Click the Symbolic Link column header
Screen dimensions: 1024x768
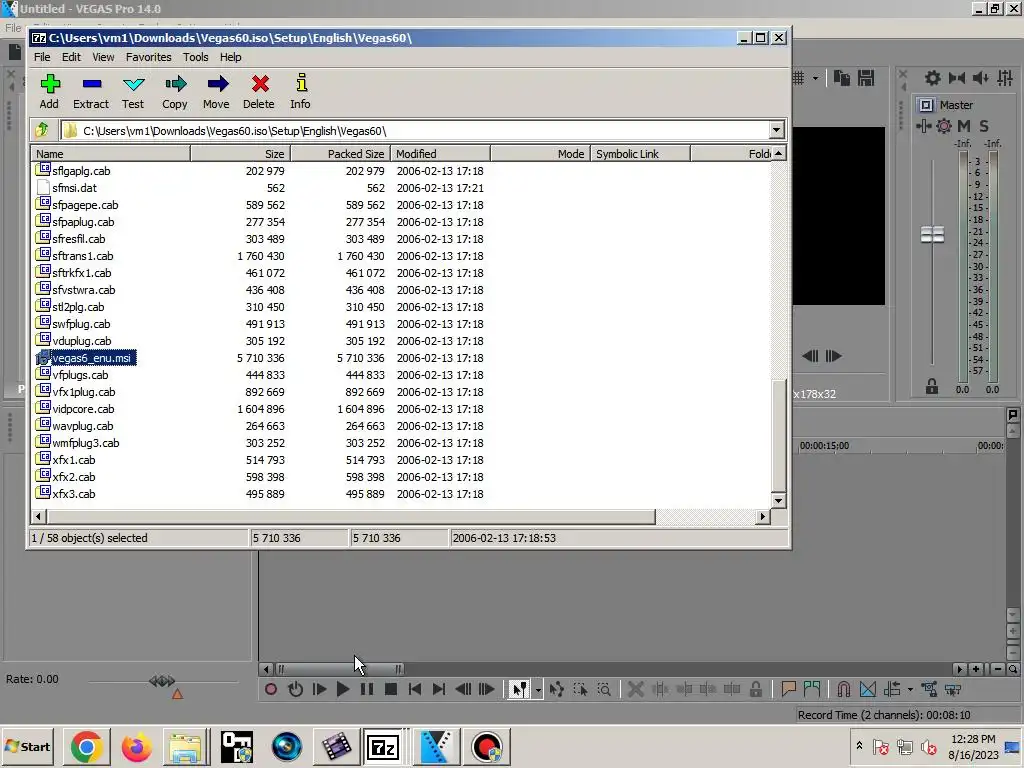pyautogui.click(x=640, y=153)
